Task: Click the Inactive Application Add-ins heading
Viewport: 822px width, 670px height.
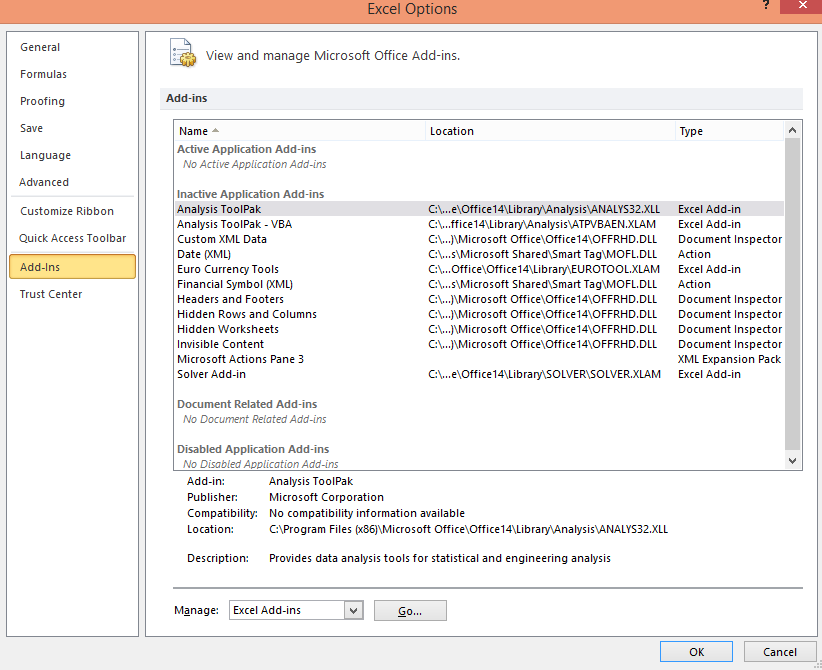Action: coord(251,194)
